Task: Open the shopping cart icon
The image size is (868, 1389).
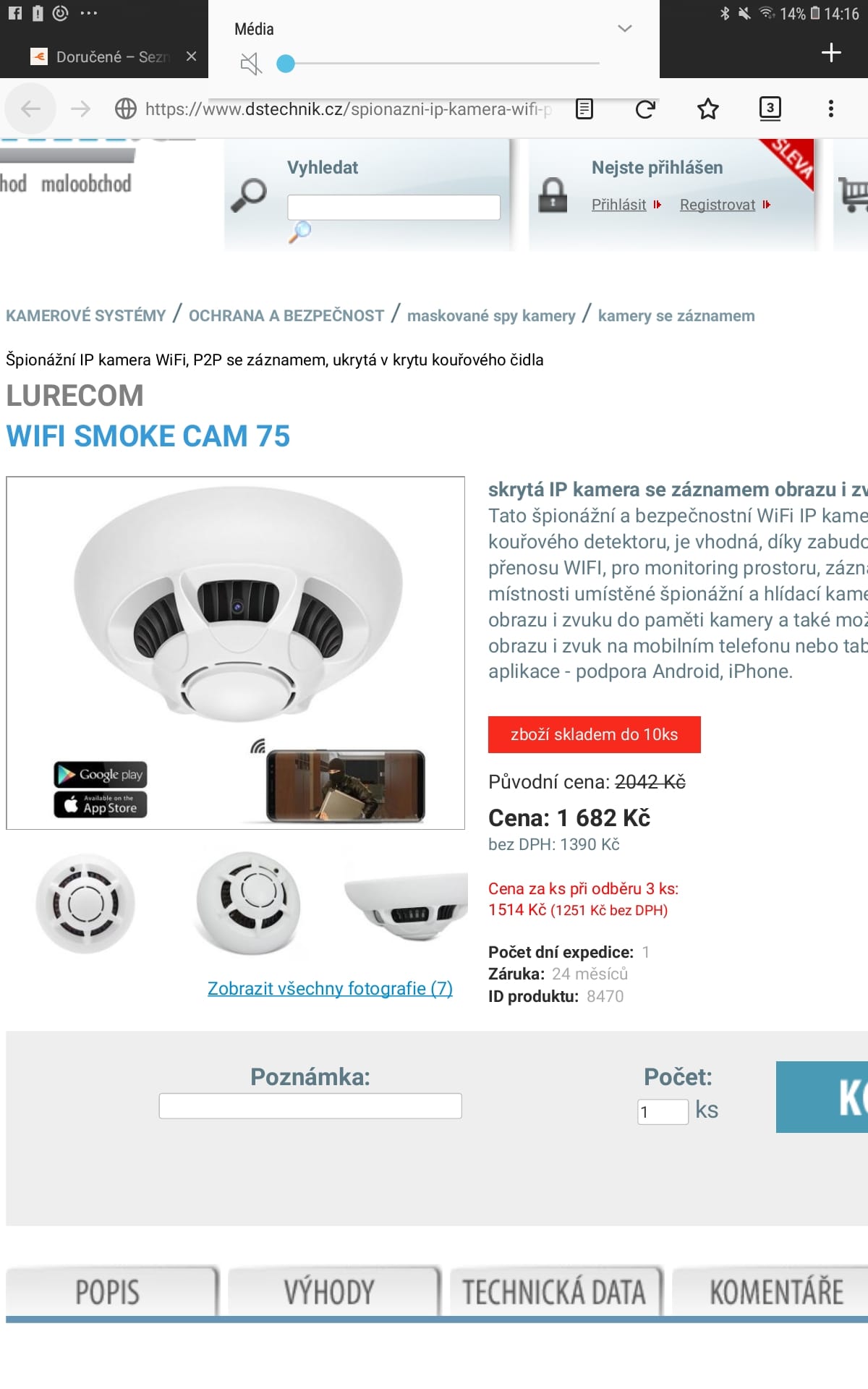Action: 854,194
